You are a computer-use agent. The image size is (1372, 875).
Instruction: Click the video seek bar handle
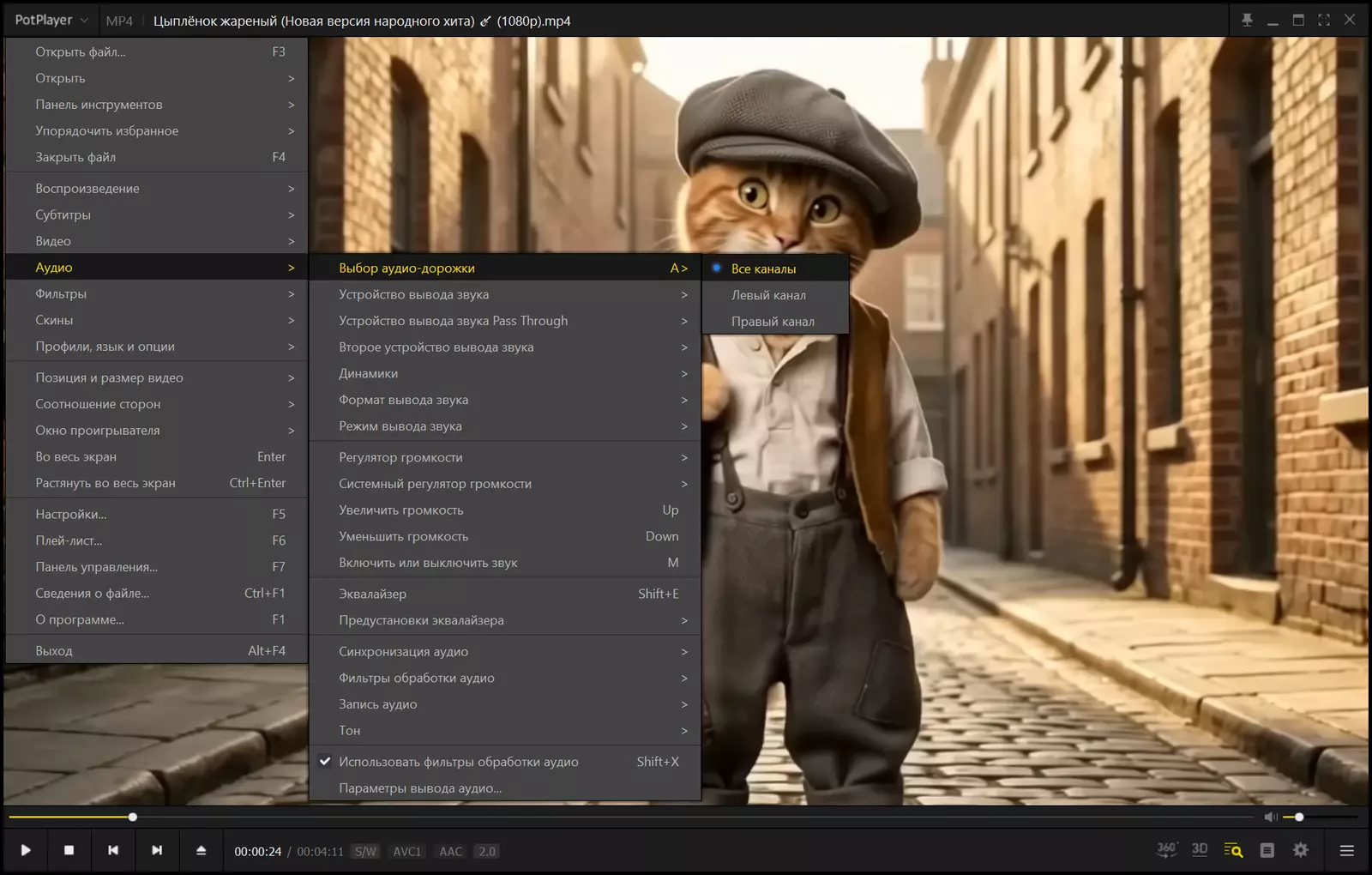pyautogui.click(x=133, y=817)
